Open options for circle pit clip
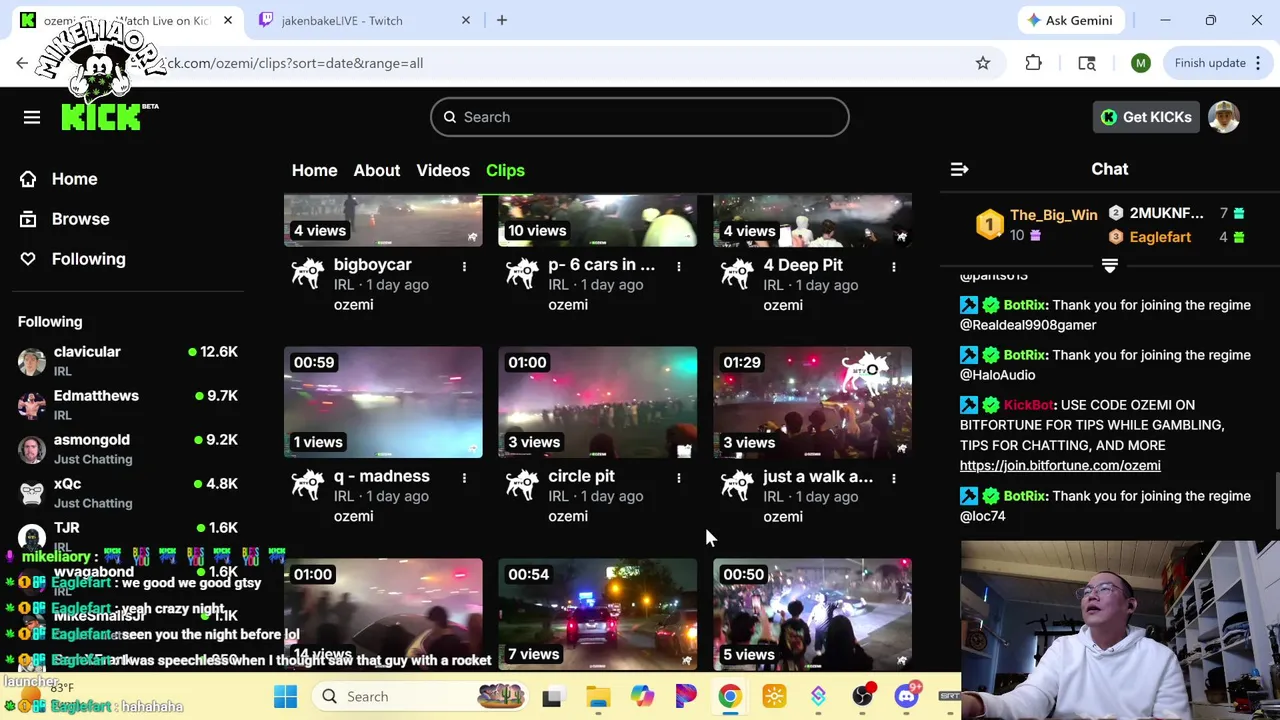This screenshot has height=720, width=1280. [x=679, y=478]
